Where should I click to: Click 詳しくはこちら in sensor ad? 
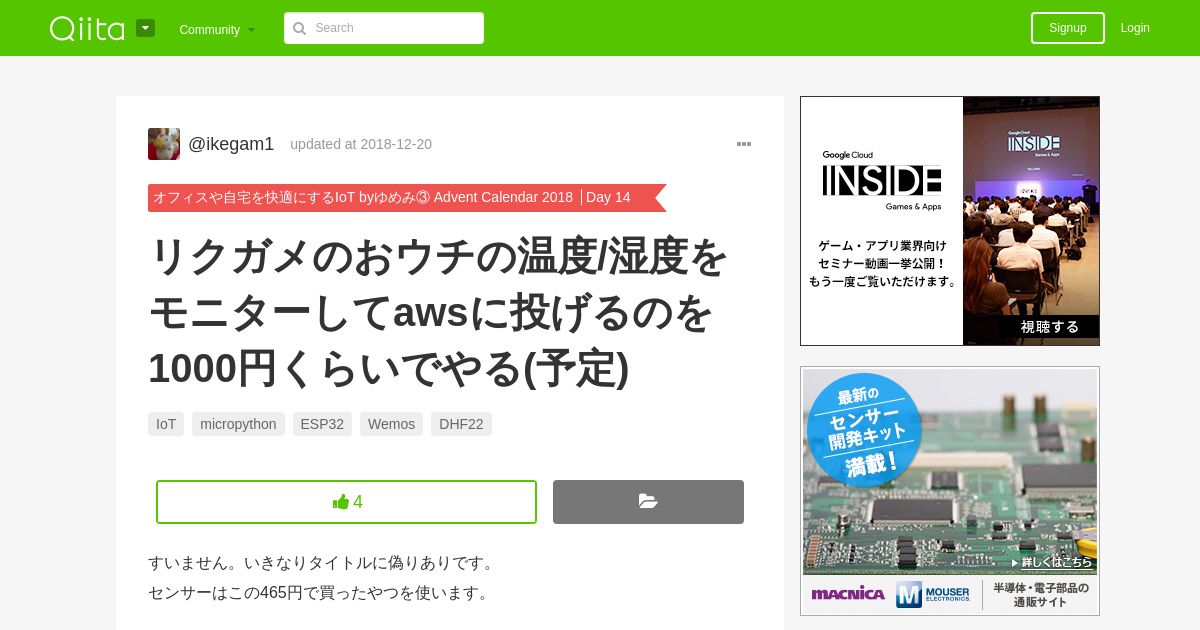click(1051, 562)
